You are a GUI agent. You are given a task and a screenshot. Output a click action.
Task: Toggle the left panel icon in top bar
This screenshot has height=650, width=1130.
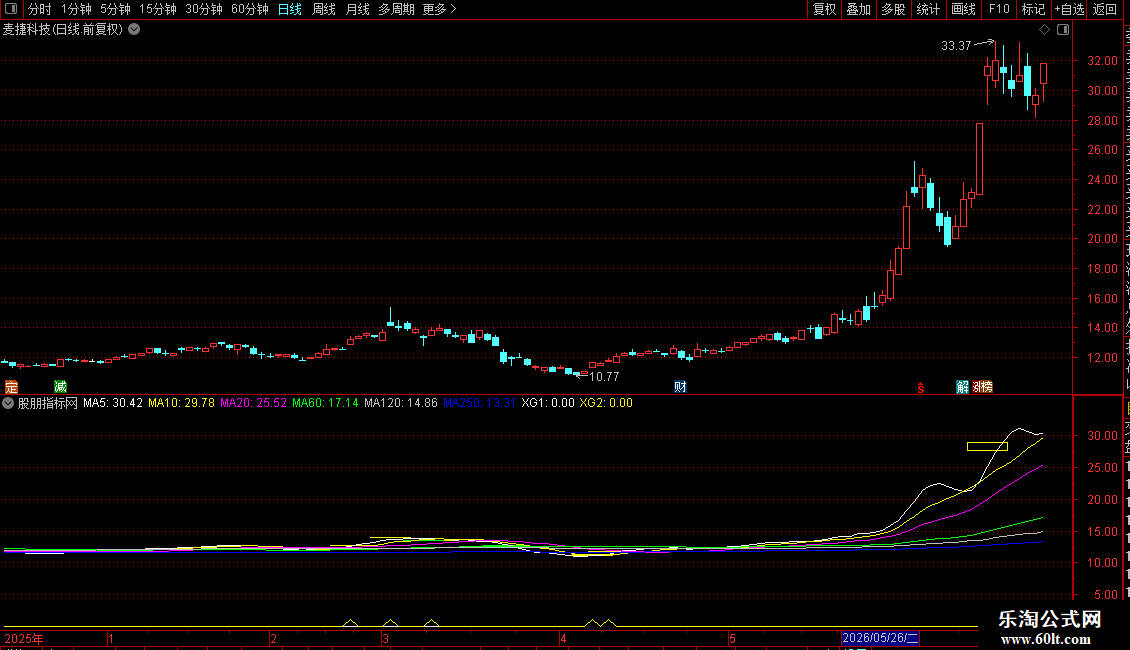click(11, 9)
